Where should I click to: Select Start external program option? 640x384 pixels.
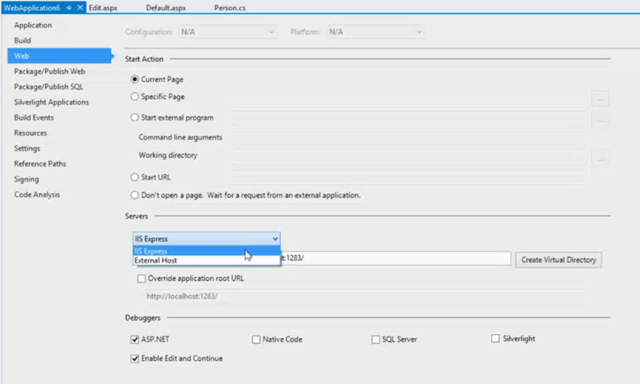(134, 118)
